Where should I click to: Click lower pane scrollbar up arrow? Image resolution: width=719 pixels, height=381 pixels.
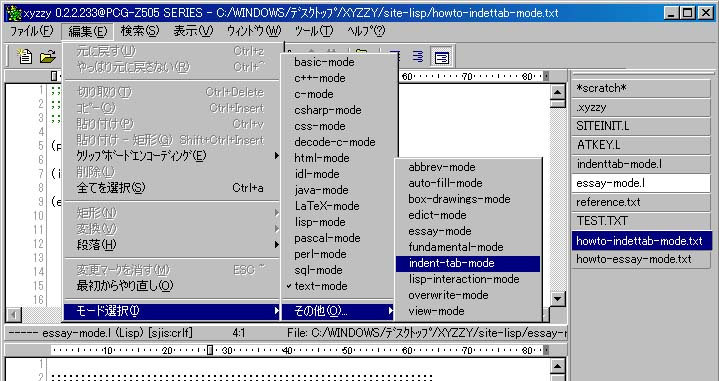tap(558, 366)
